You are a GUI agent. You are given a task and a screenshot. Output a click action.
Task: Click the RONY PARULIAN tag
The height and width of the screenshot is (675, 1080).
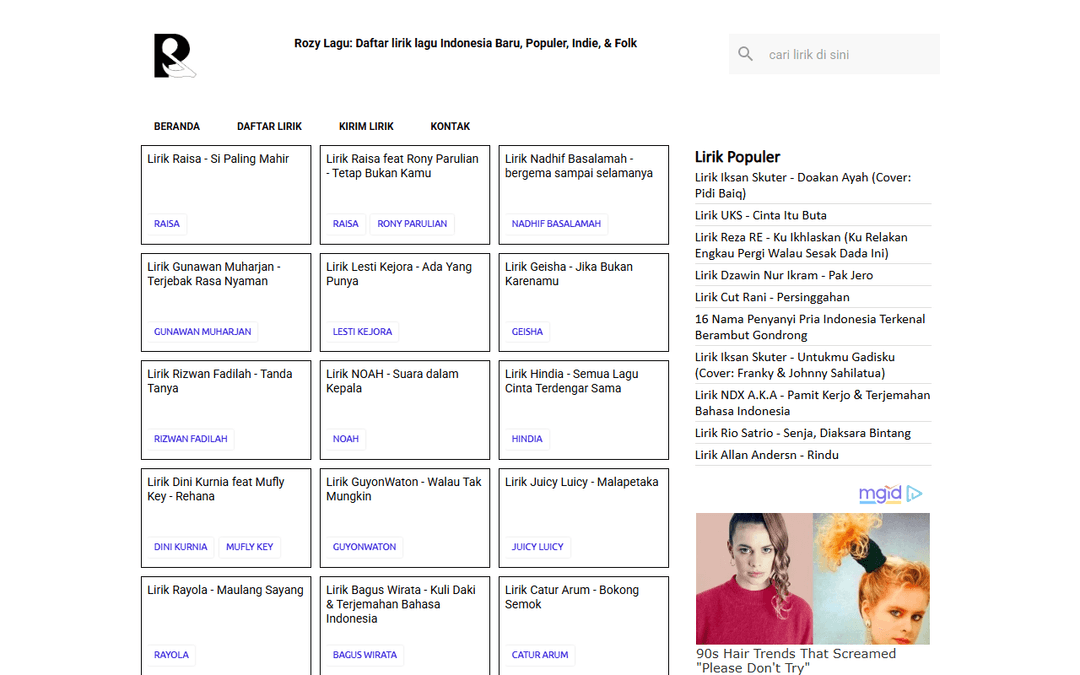click(x=412, y=224)
